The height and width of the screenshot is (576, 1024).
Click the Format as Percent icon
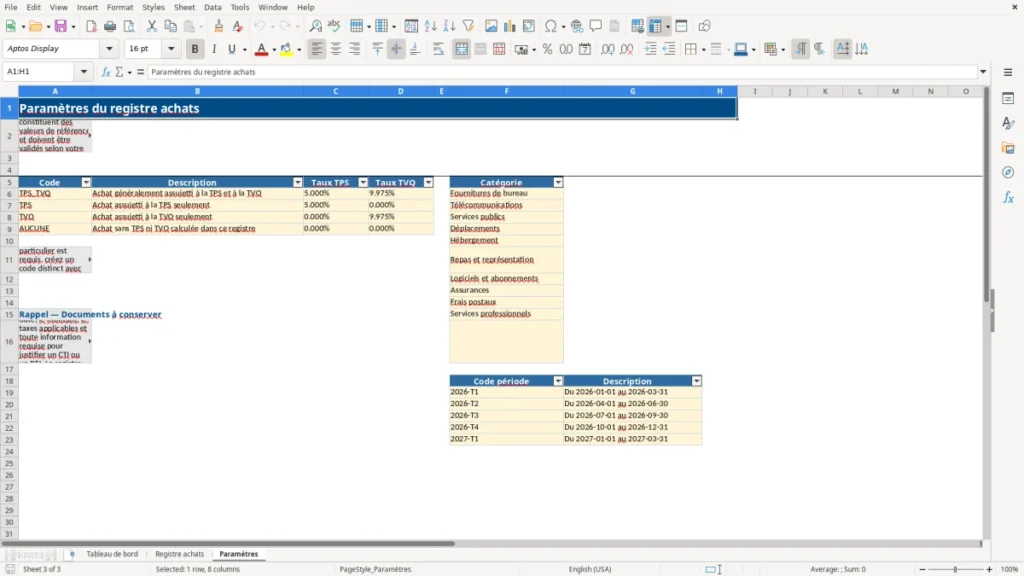pos(547,49)
